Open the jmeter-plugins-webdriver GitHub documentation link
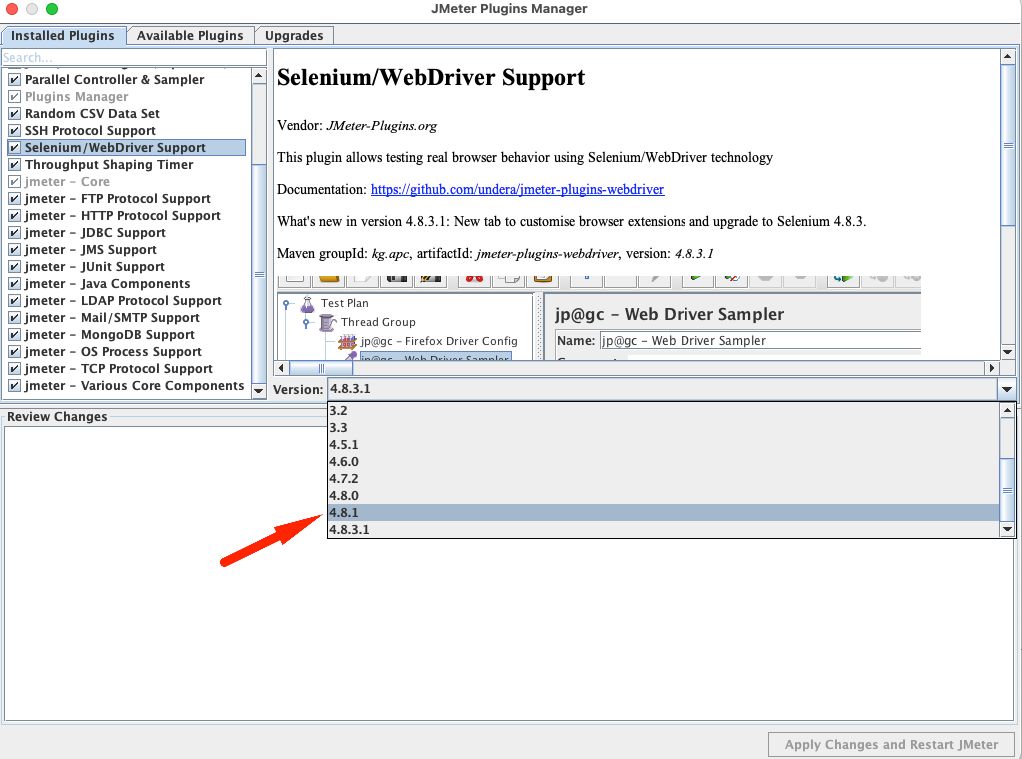The image size is (1022, 759). [517, 189]
